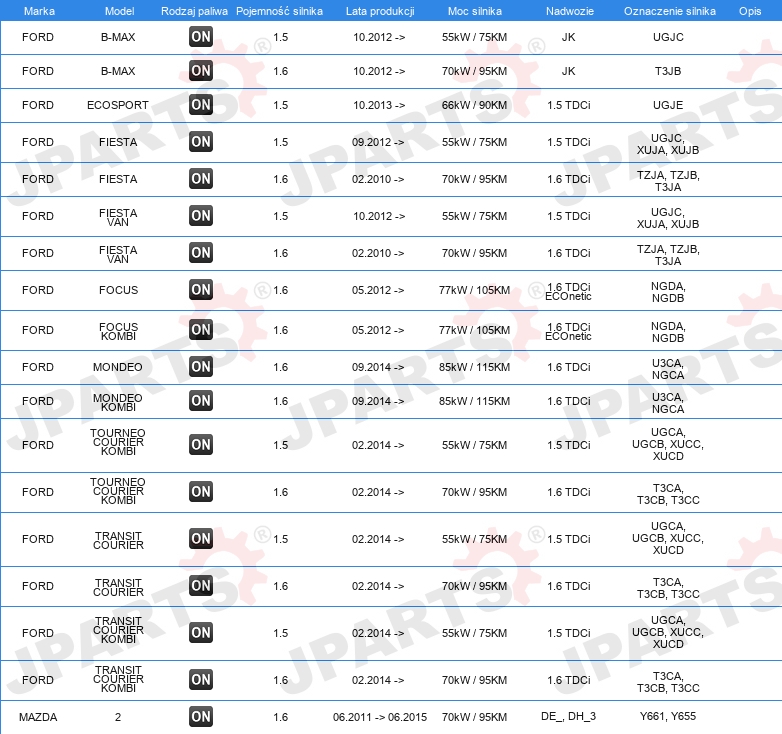The width and height of the screenshot is (782, 734).
Task: Select the ON diesel badge for ECOSPORT
Action: 201,105
